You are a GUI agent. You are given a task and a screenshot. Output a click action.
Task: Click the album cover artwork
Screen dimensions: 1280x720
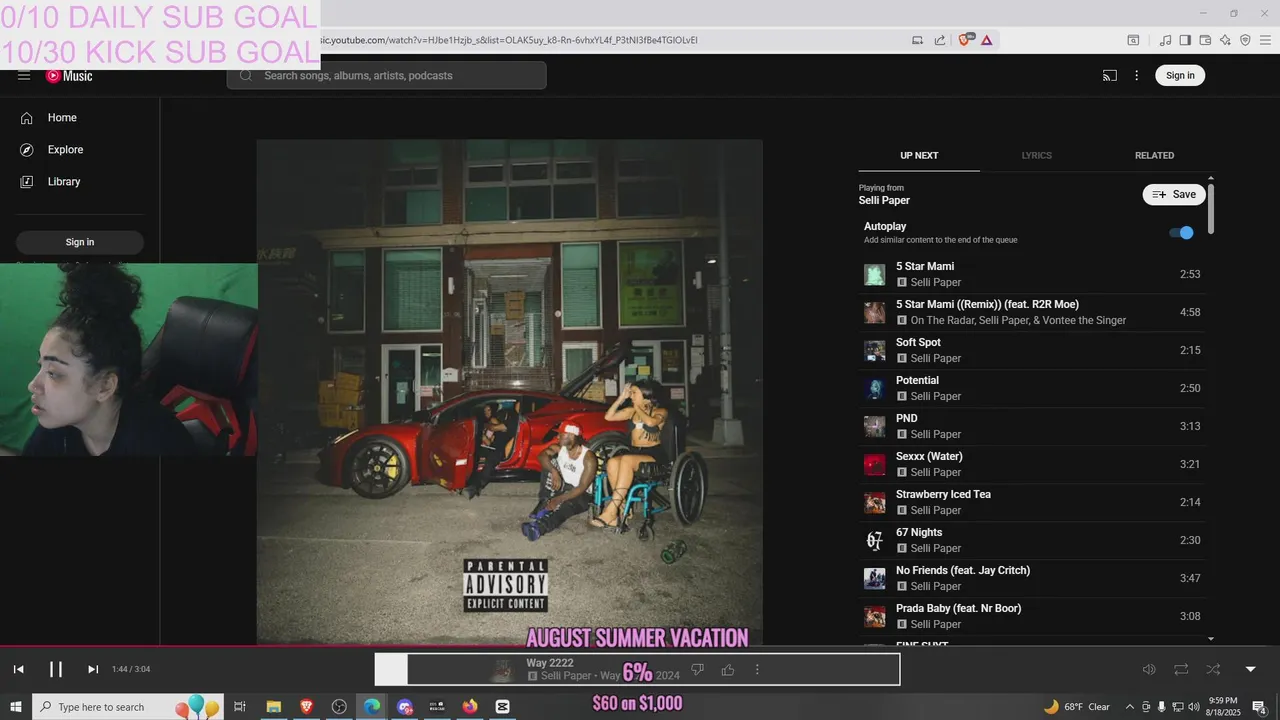[x=510, y=392]
